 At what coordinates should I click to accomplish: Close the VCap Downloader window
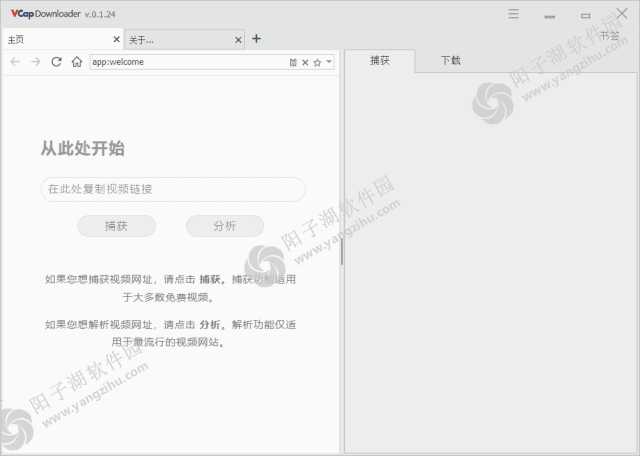tap(622, 13)
